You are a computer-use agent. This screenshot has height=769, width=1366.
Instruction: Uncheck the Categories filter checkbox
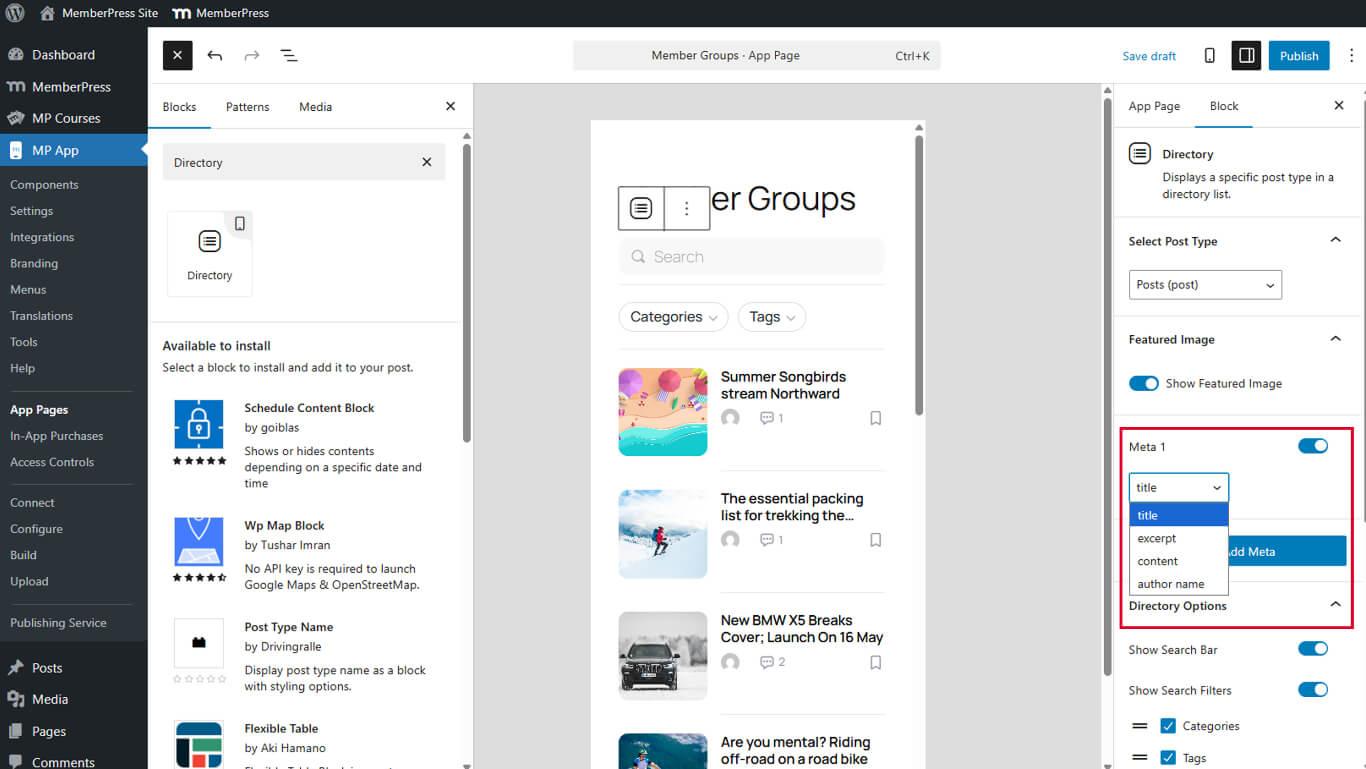1168,726
